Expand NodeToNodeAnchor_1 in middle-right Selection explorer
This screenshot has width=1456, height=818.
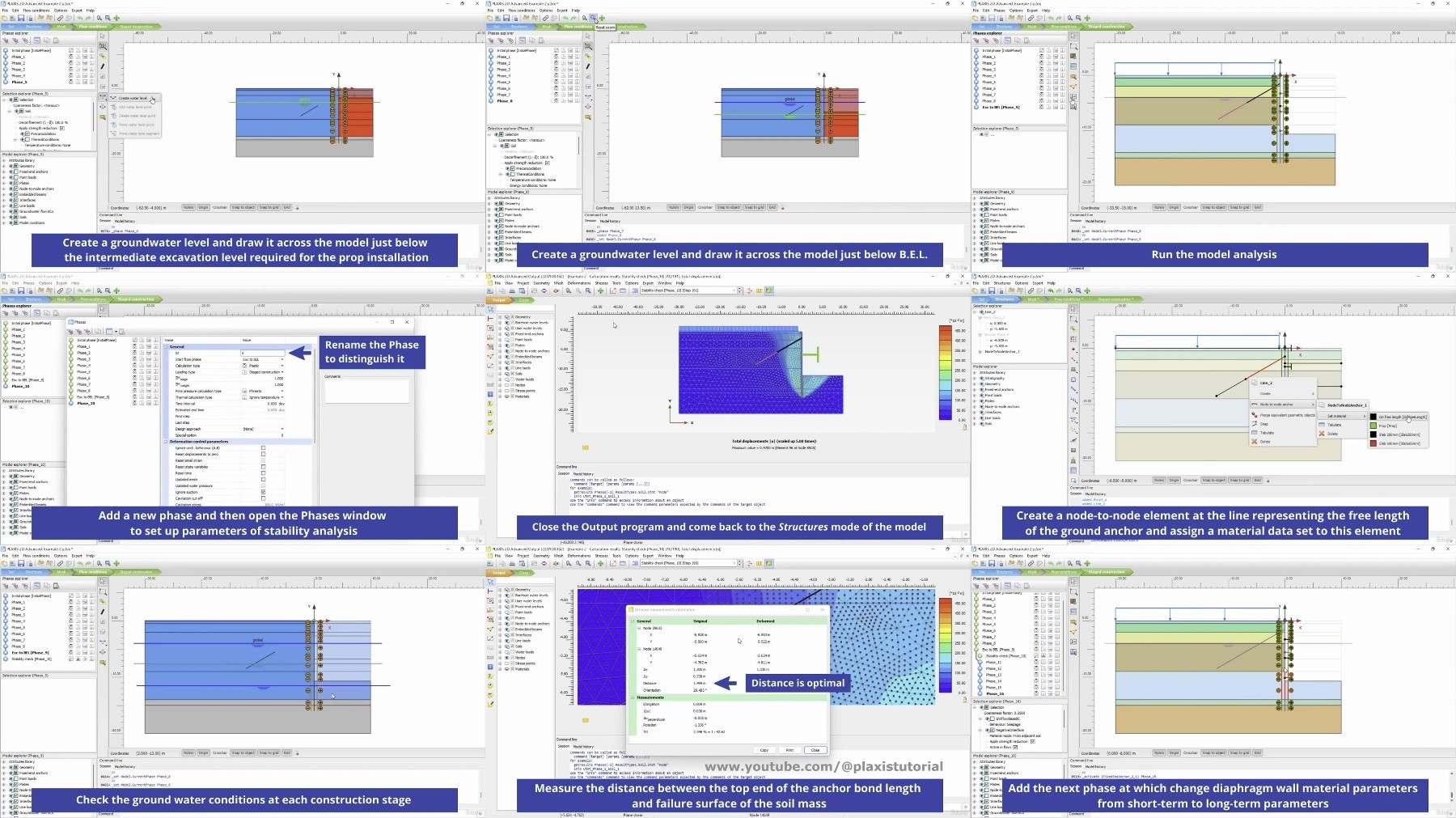click(x=980, y=352)
